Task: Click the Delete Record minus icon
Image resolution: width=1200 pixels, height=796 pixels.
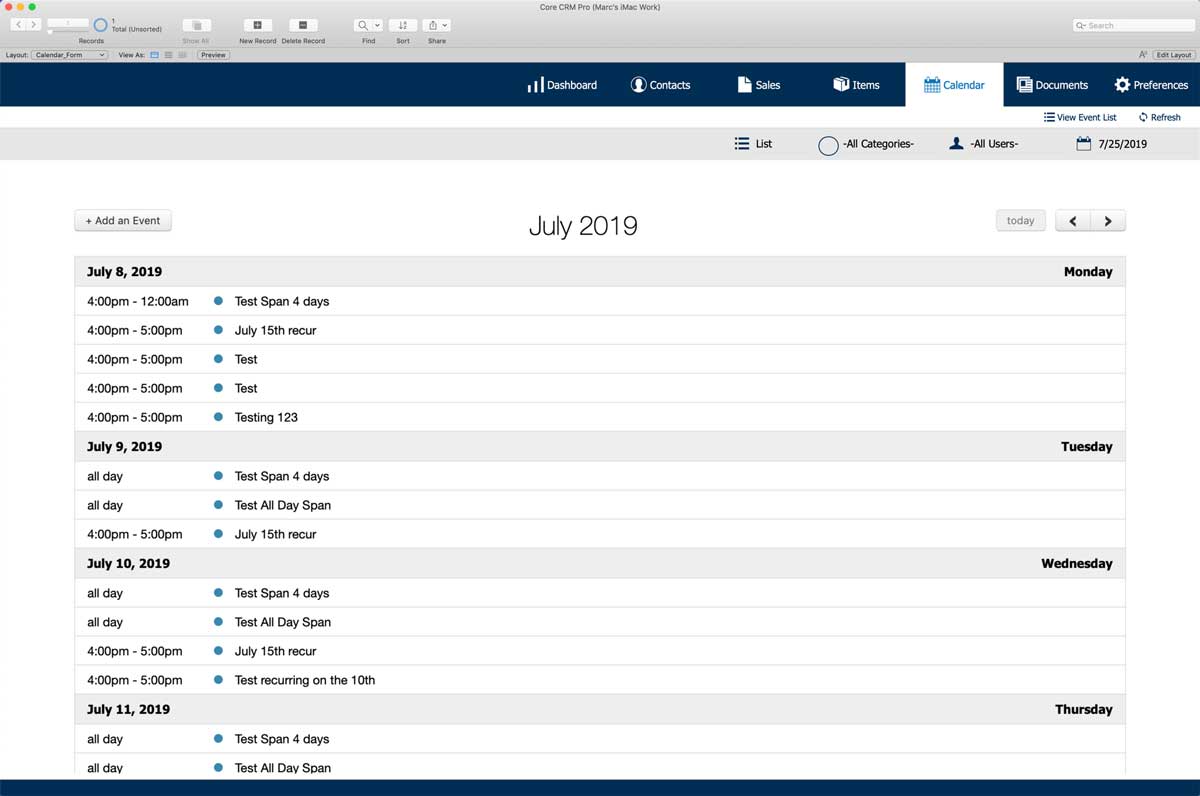Action: pyautogui.click(x=302, y=25)
